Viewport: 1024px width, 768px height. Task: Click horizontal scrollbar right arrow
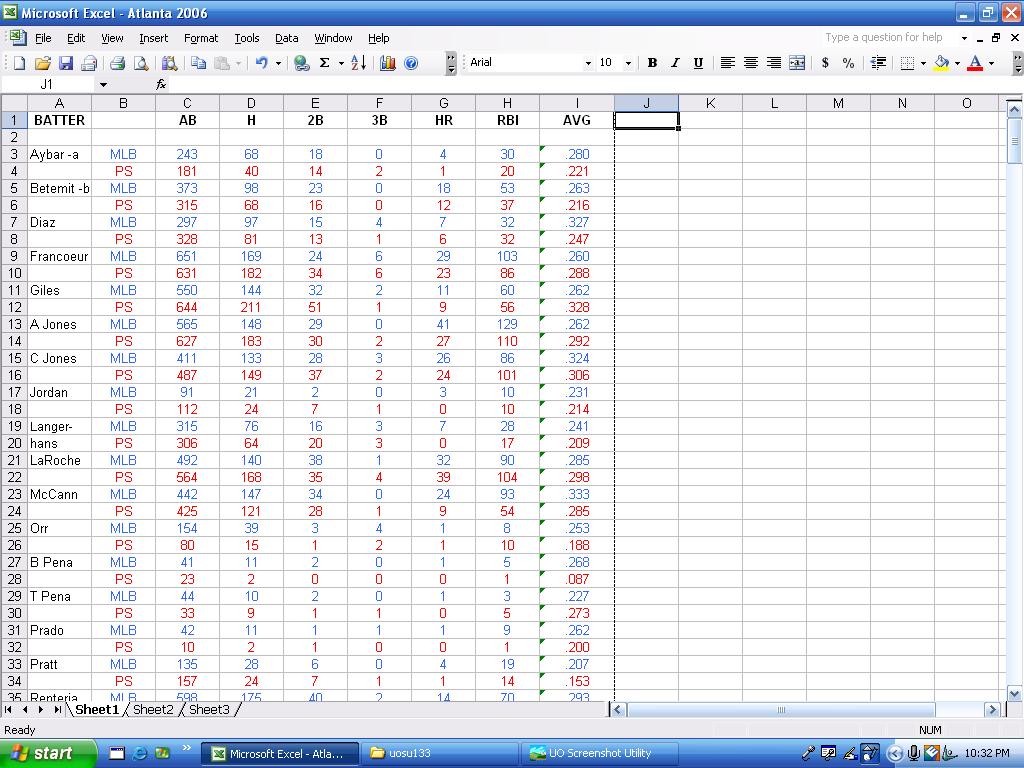[992, 709]
